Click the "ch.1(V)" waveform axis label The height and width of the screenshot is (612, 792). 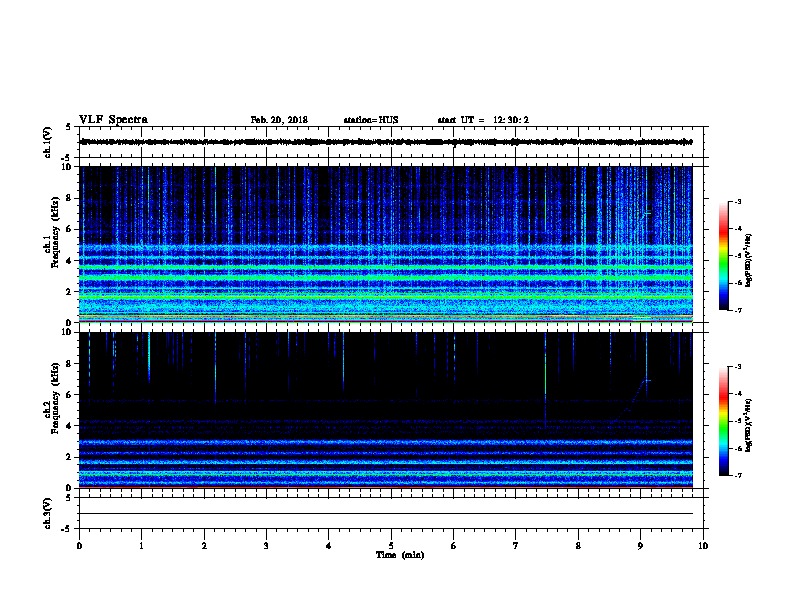click(x=48, y=142)
